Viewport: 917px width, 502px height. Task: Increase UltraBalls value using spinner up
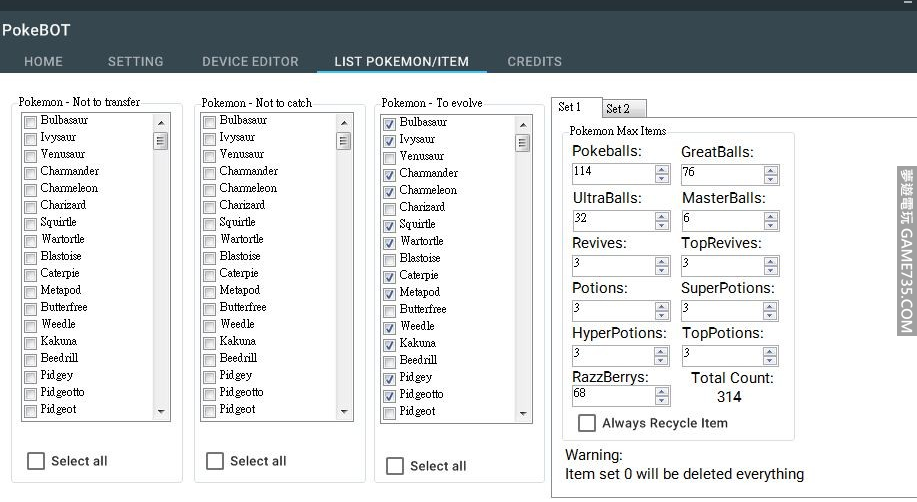(662, 215)
